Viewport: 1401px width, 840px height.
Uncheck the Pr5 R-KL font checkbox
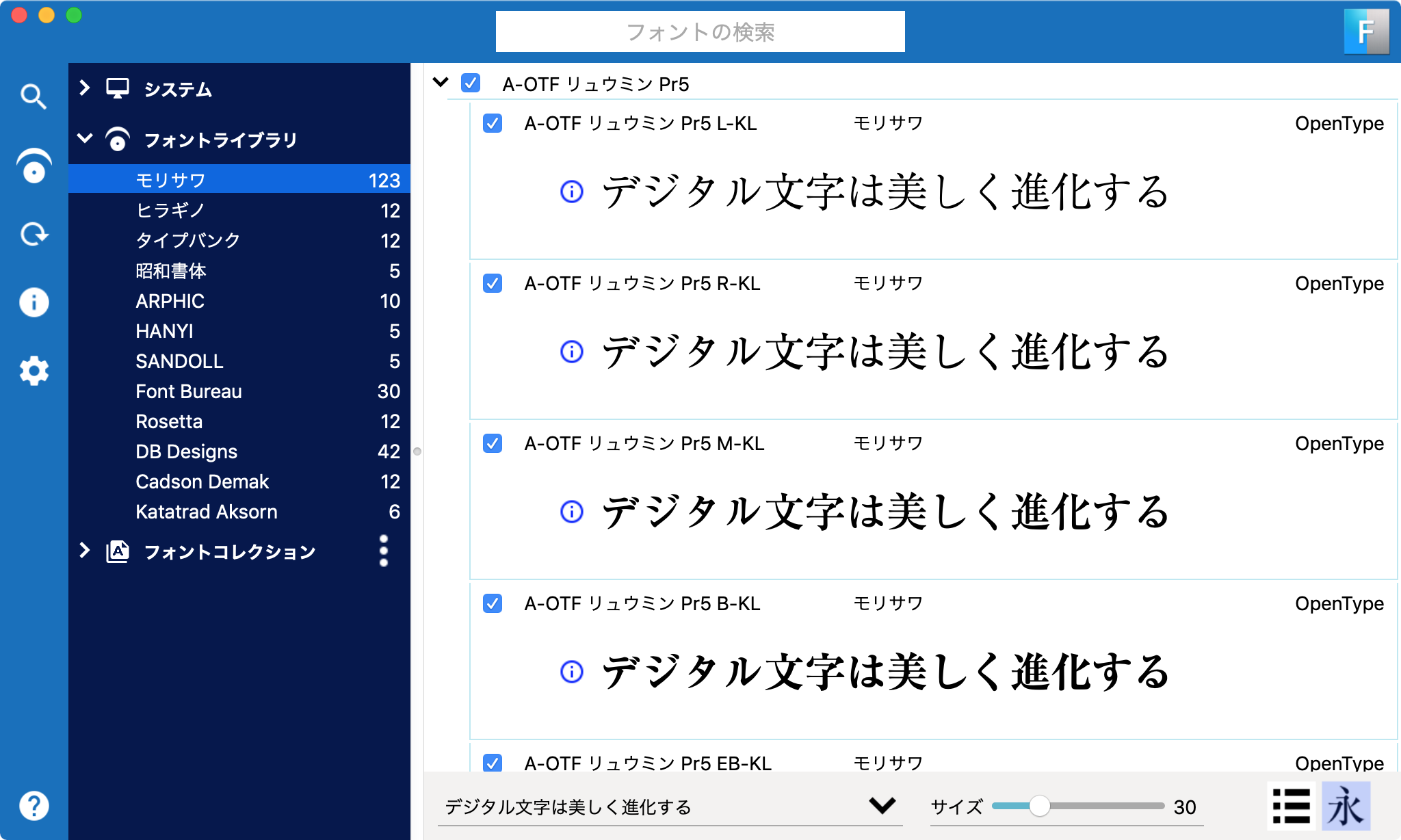tap(493, 283)
